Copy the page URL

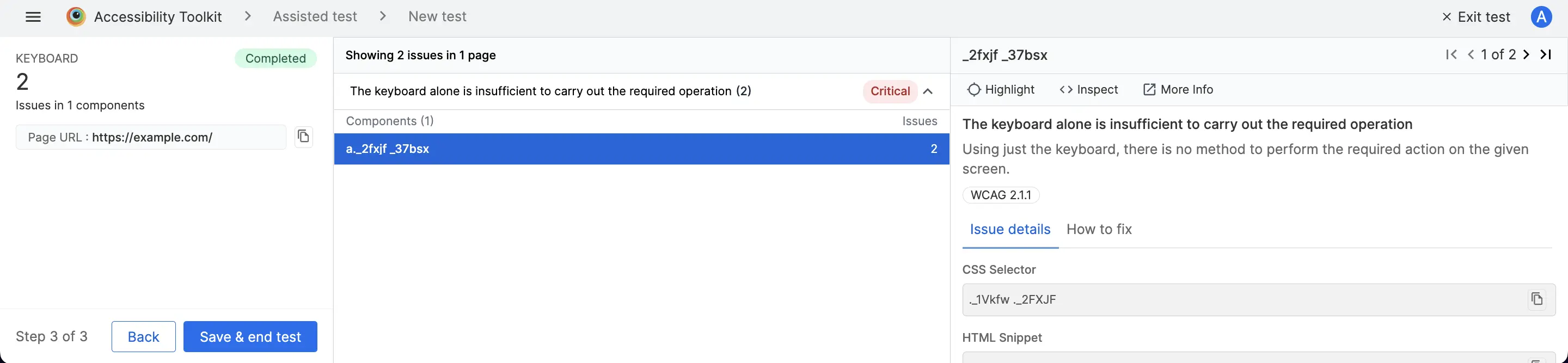click(x=304, y=137)
